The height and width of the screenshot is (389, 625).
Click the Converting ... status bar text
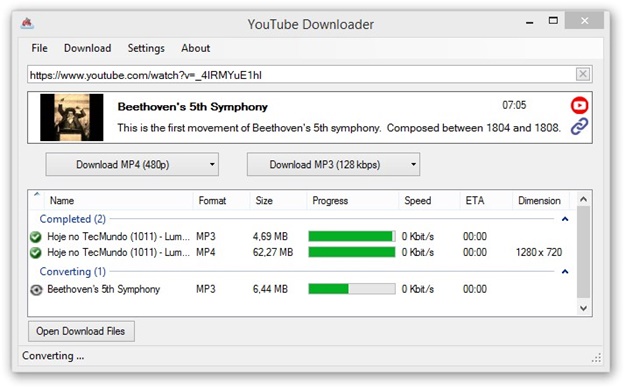click(x=53, y=356)
